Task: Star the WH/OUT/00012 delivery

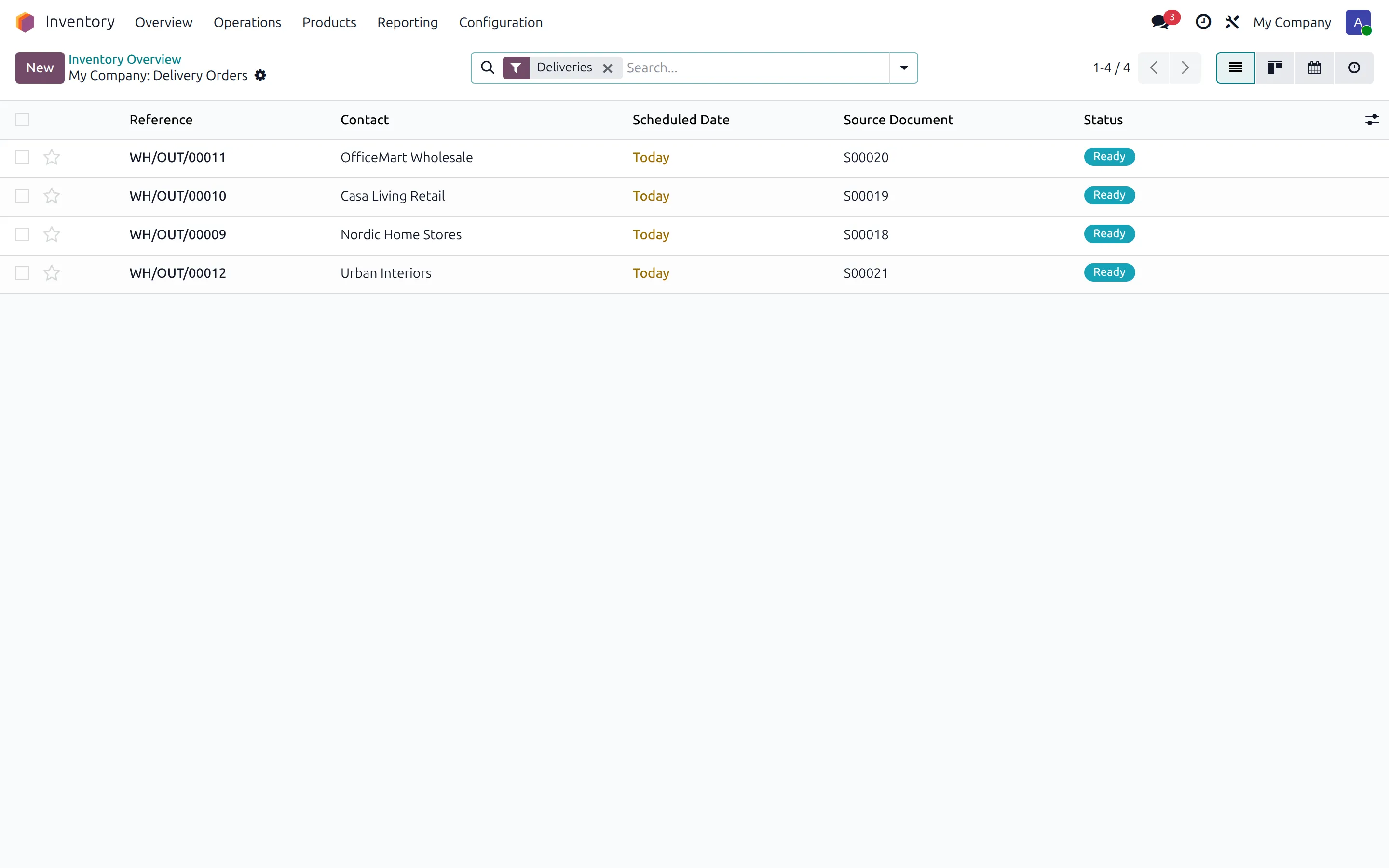Action: (52, 272)
